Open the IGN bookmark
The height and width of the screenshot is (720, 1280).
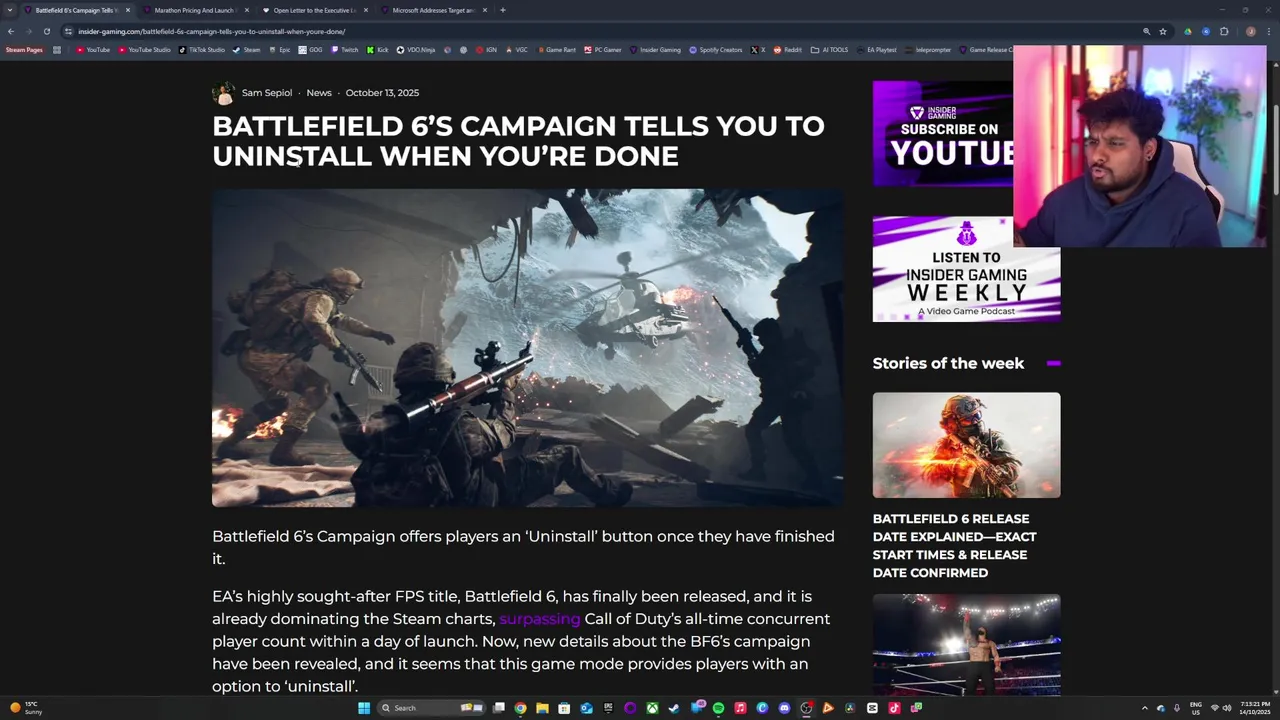pyautogui.click(x=486, y=49)
